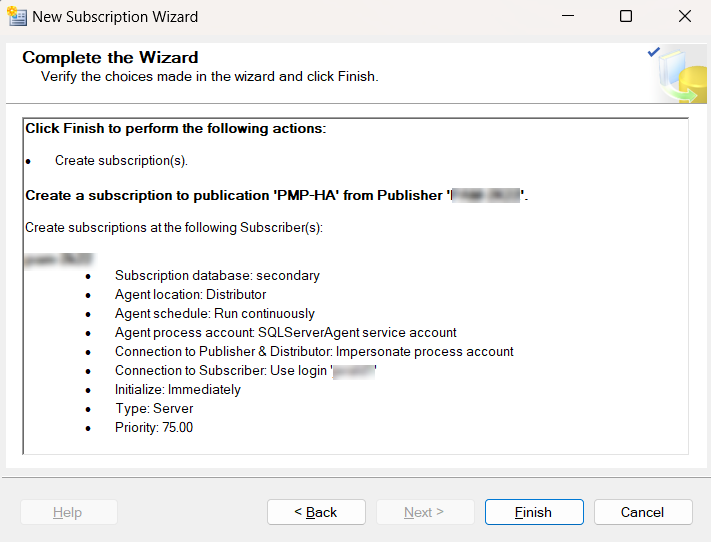Click the New Subscription Wizard title bar icon
Image resolution: width=711 pixels, height=542 pixels.
17,16
